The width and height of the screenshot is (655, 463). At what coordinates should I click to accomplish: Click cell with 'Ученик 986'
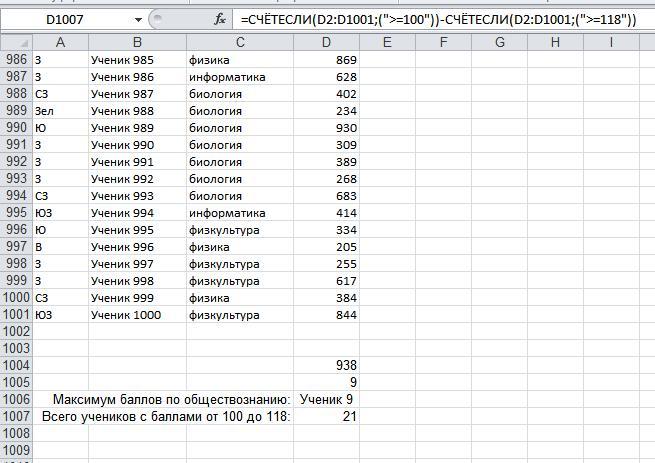pyautogui.click(x=137, y=77)
